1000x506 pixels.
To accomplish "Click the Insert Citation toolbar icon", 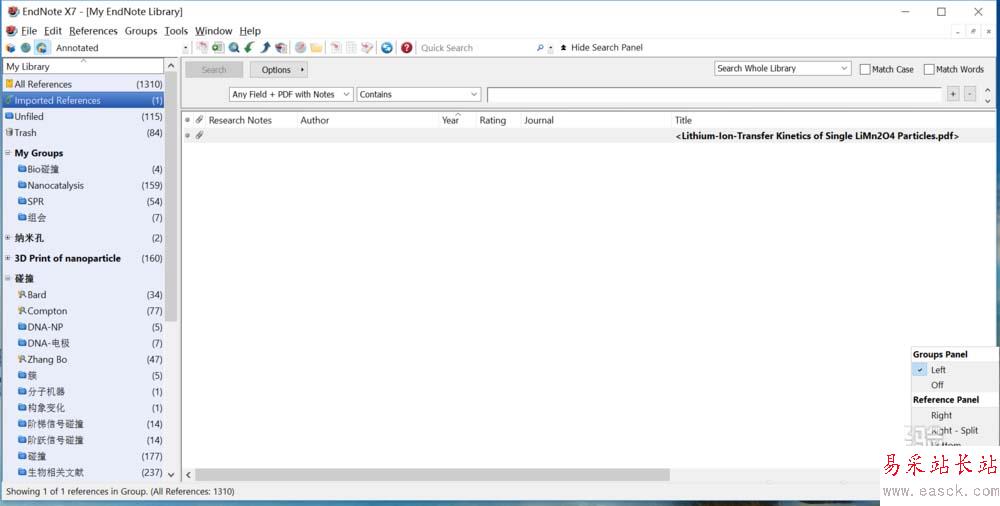I will [x=335, y=48].
